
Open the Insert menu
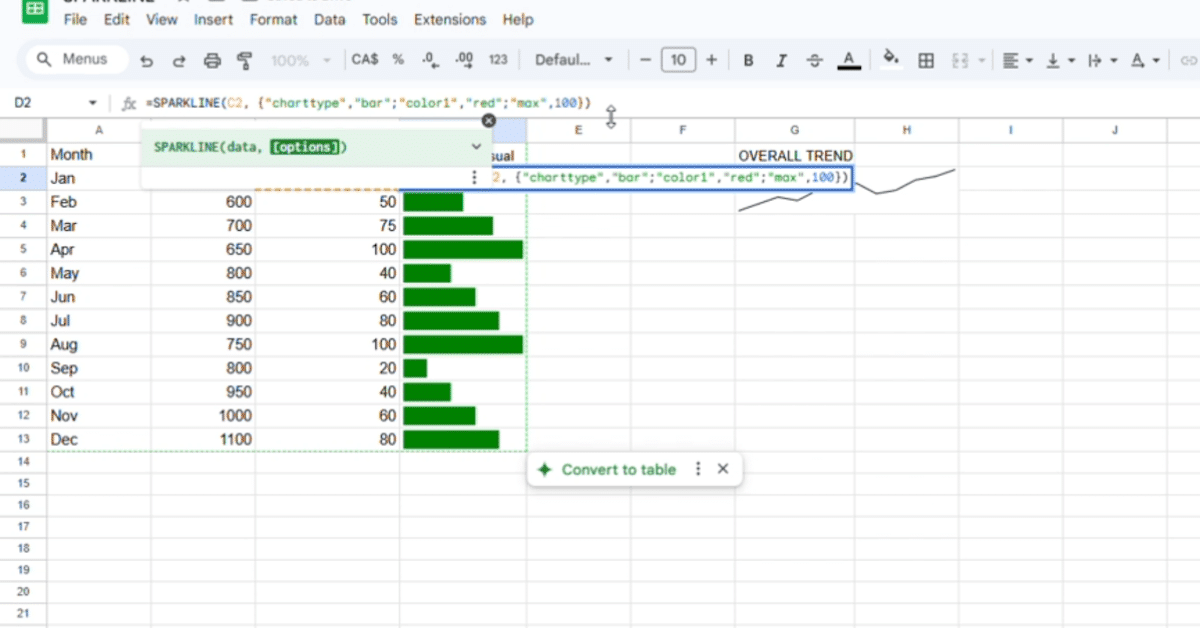coord(213,19)
